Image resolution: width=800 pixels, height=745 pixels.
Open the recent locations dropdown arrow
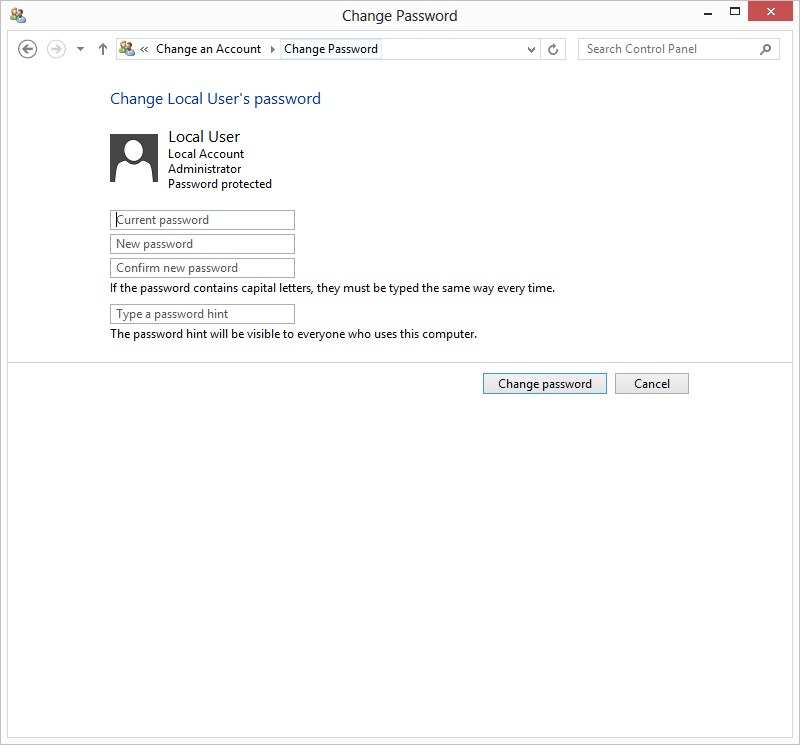point(80,49)
